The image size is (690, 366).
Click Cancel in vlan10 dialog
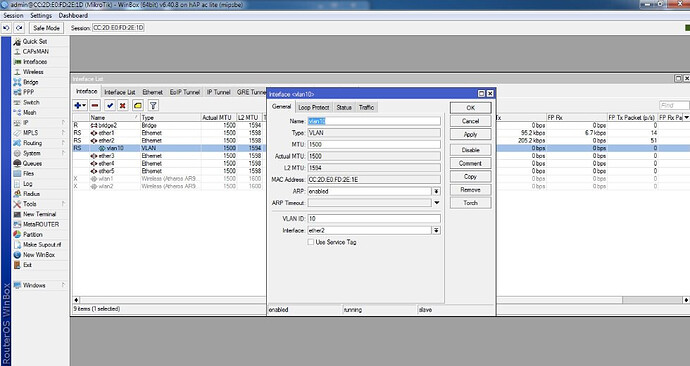pos(470,121)
